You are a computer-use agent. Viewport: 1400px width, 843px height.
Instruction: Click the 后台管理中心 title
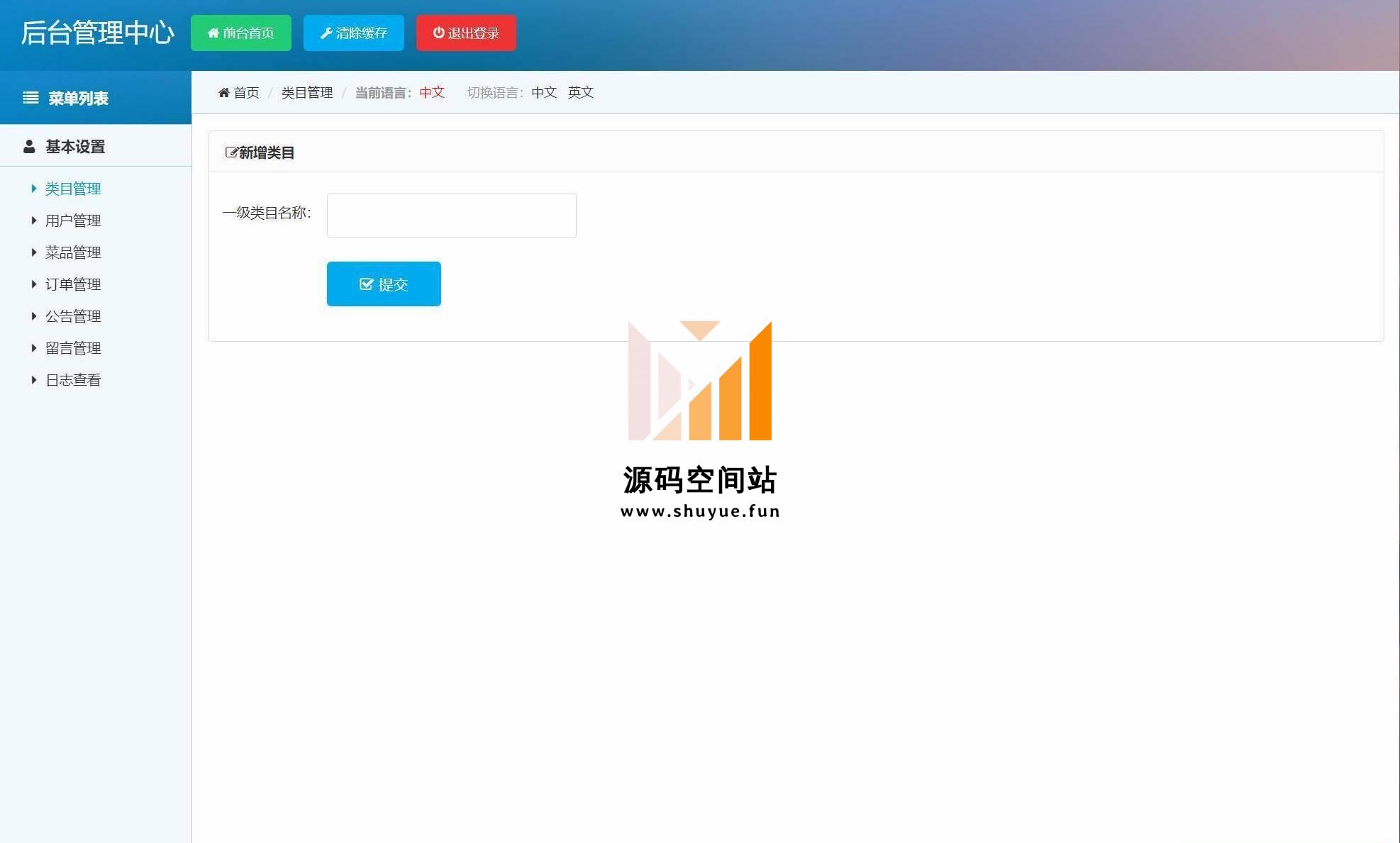[x=98, y=33]
